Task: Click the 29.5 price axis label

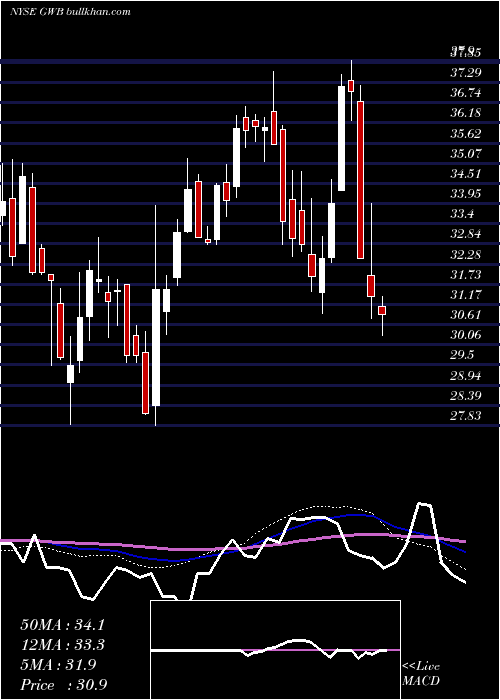Action: pos(462,355)
